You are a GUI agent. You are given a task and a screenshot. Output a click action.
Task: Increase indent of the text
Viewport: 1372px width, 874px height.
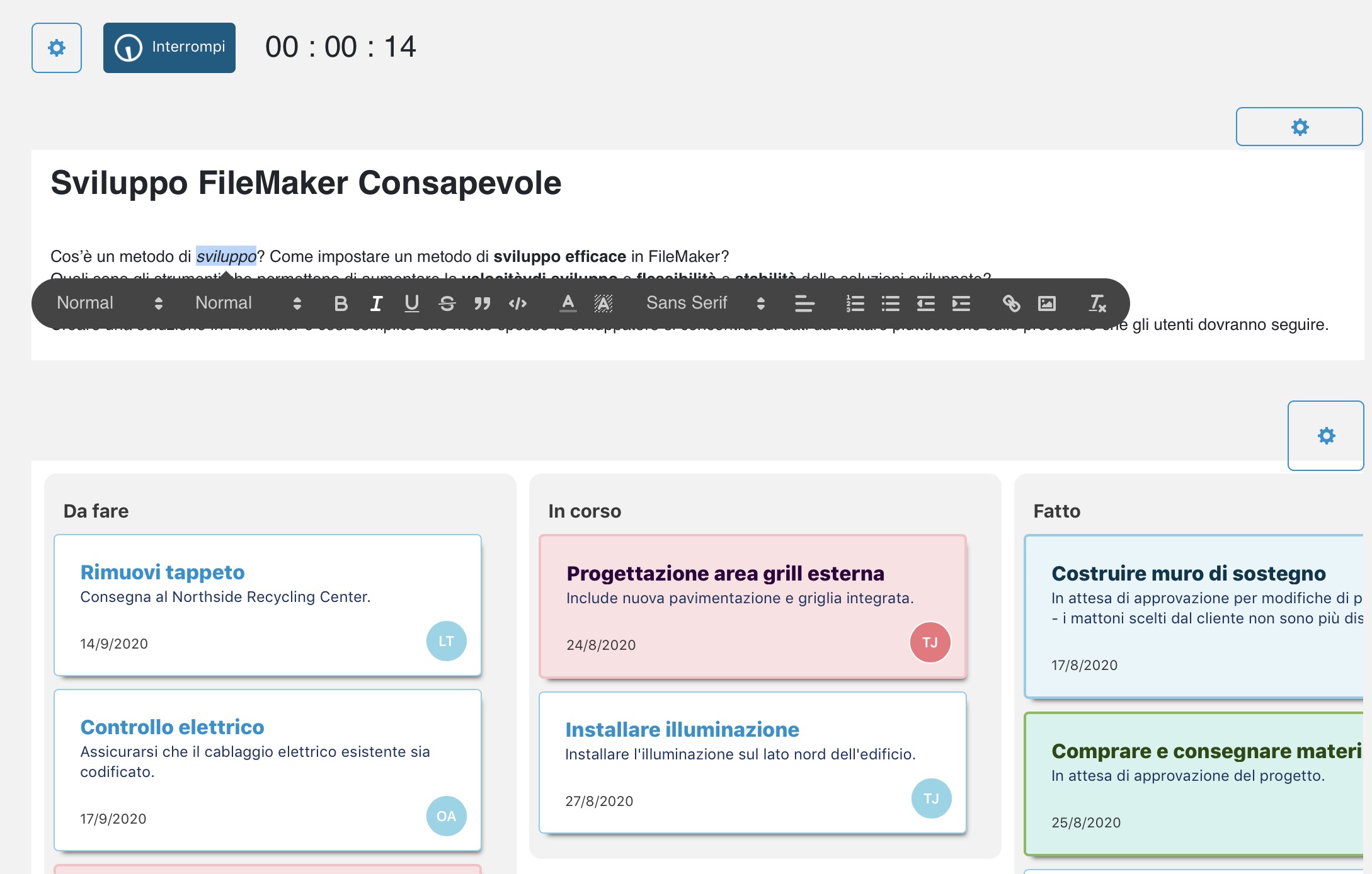961,304
